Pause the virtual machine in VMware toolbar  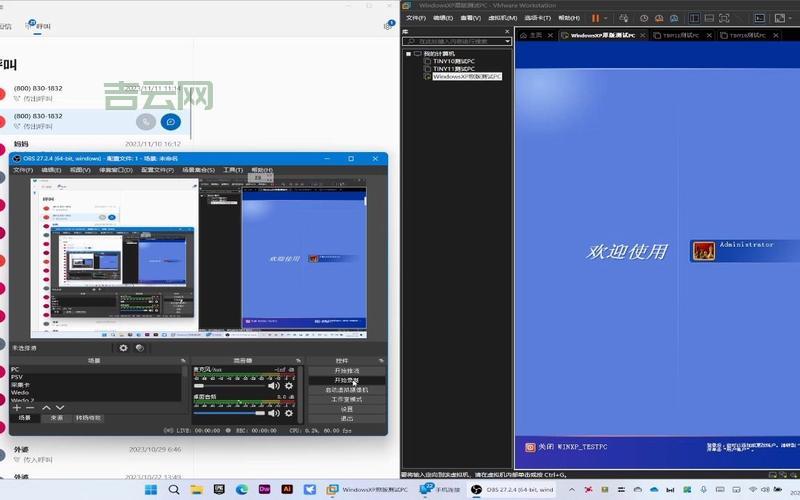(x=595, y=18)
